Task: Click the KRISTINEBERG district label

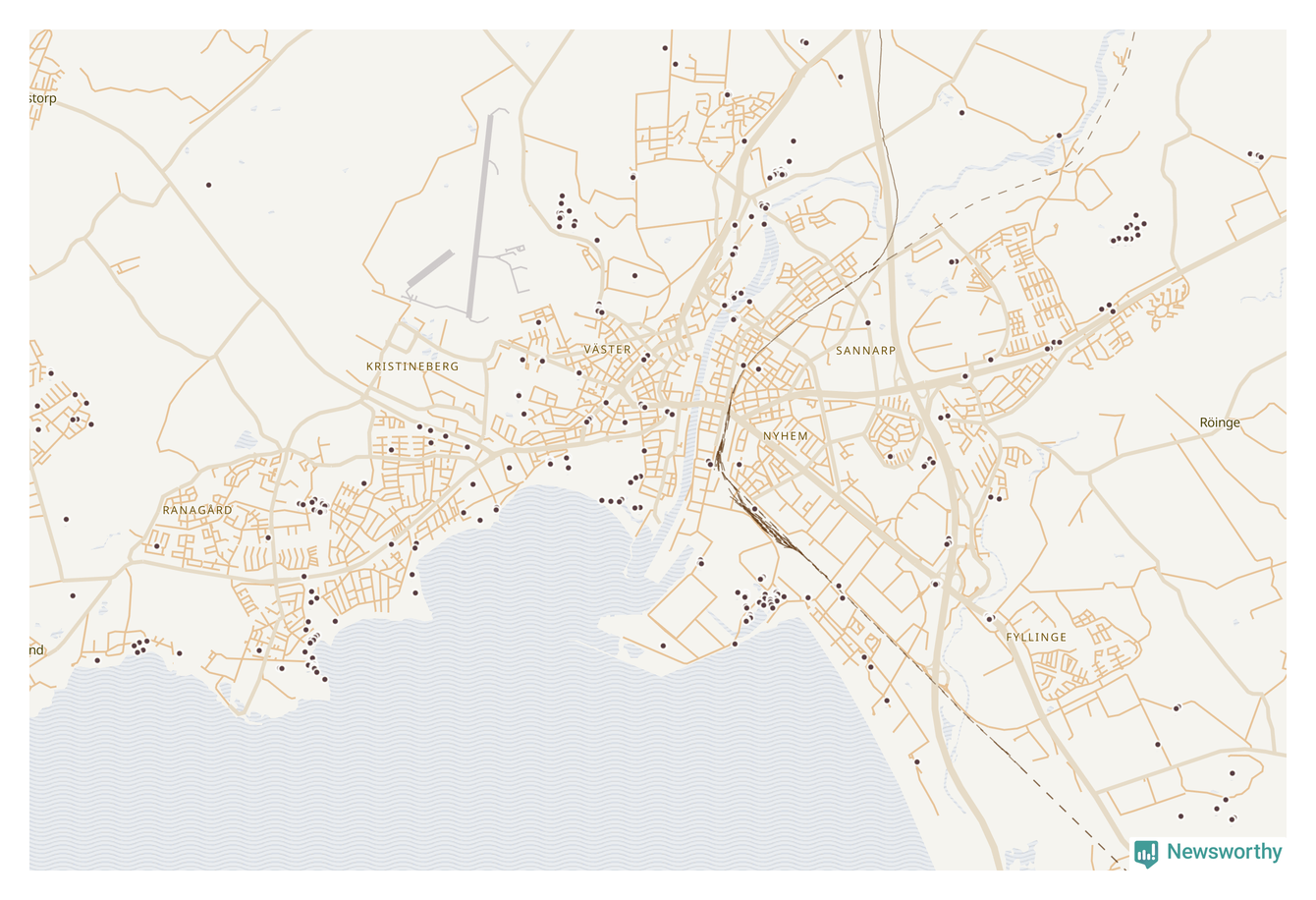Action: click(x=412, y=366)
